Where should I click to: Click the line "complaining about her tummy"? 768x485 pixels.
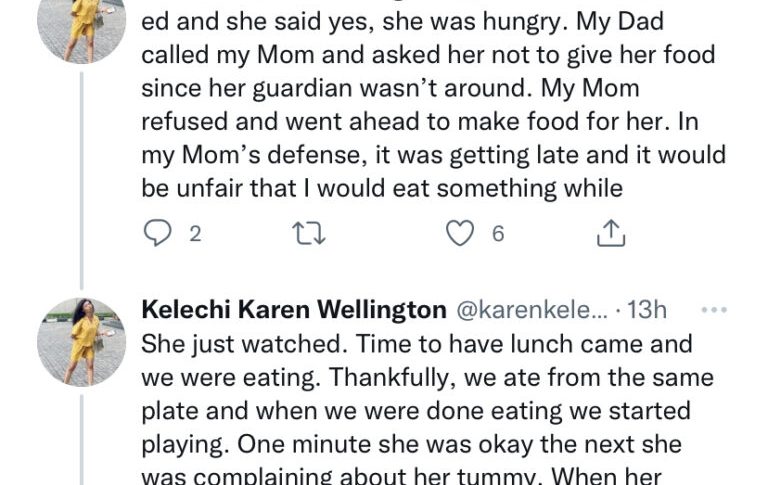click(420, 475)
